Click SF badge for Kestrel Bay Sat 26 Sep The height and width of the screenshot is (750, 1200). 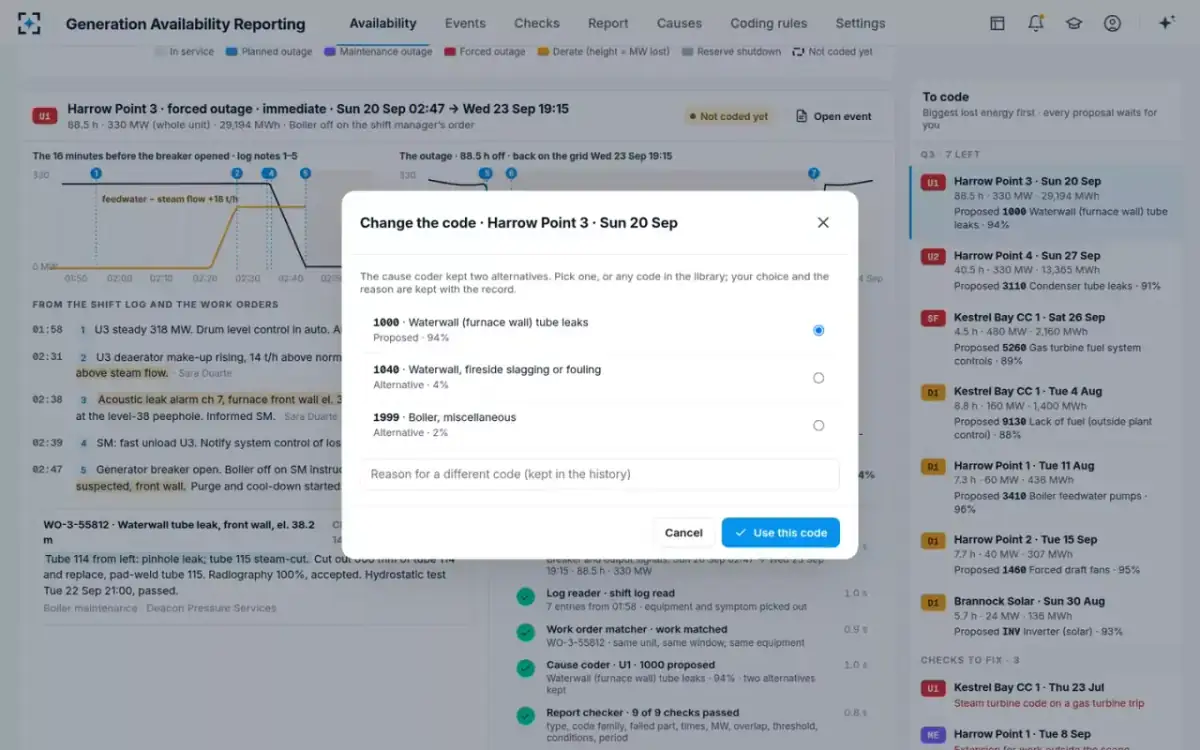point(933,318)
